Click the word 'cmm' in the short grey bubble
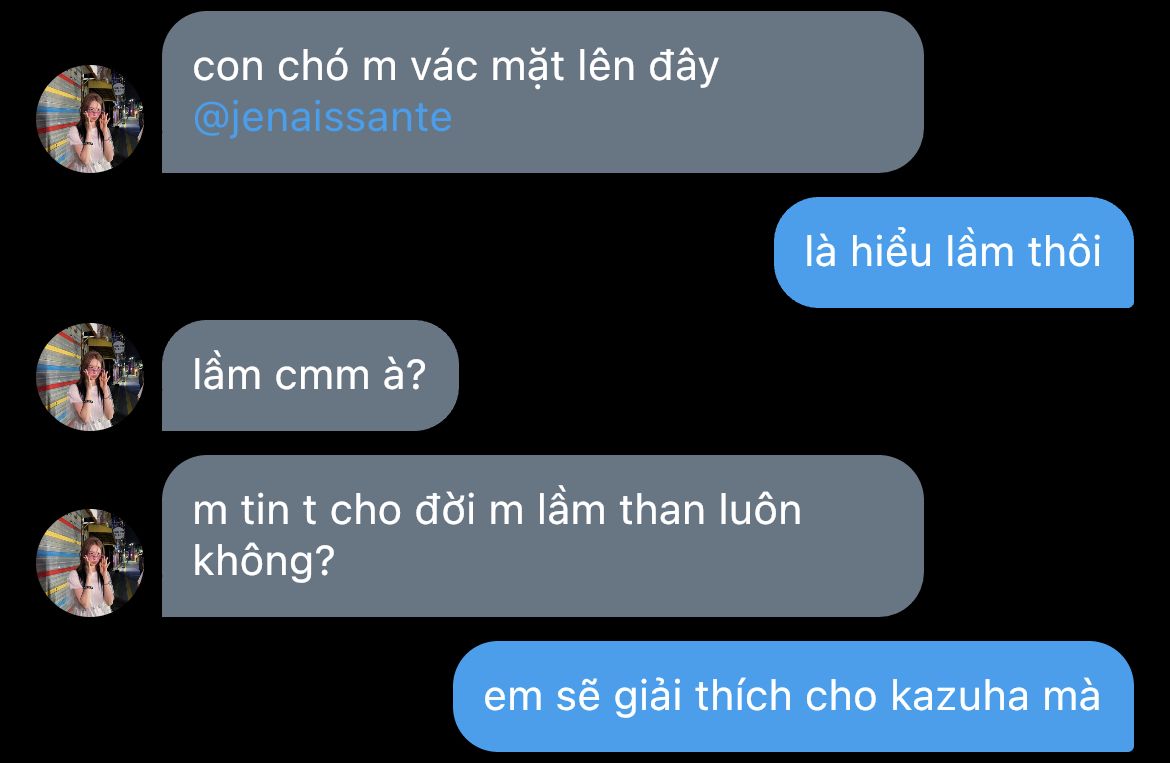Viewport: 1170px width, 763px height. point(322,376)
